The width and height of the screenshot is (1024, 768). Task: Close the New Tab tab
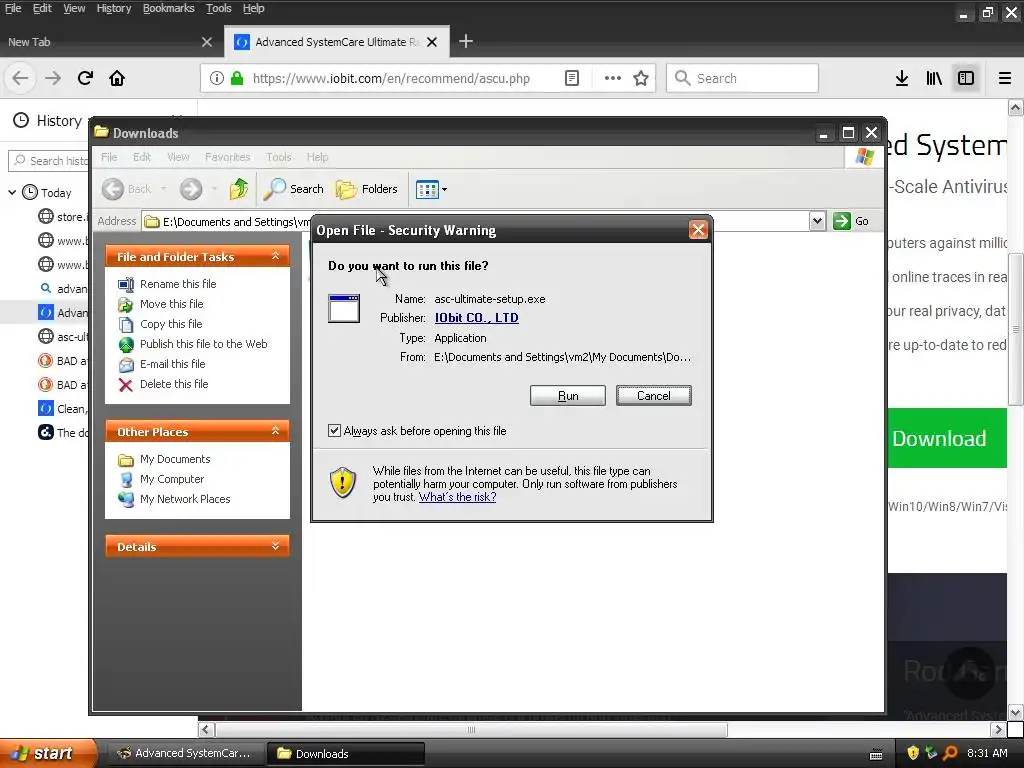(x=207, y=42)
